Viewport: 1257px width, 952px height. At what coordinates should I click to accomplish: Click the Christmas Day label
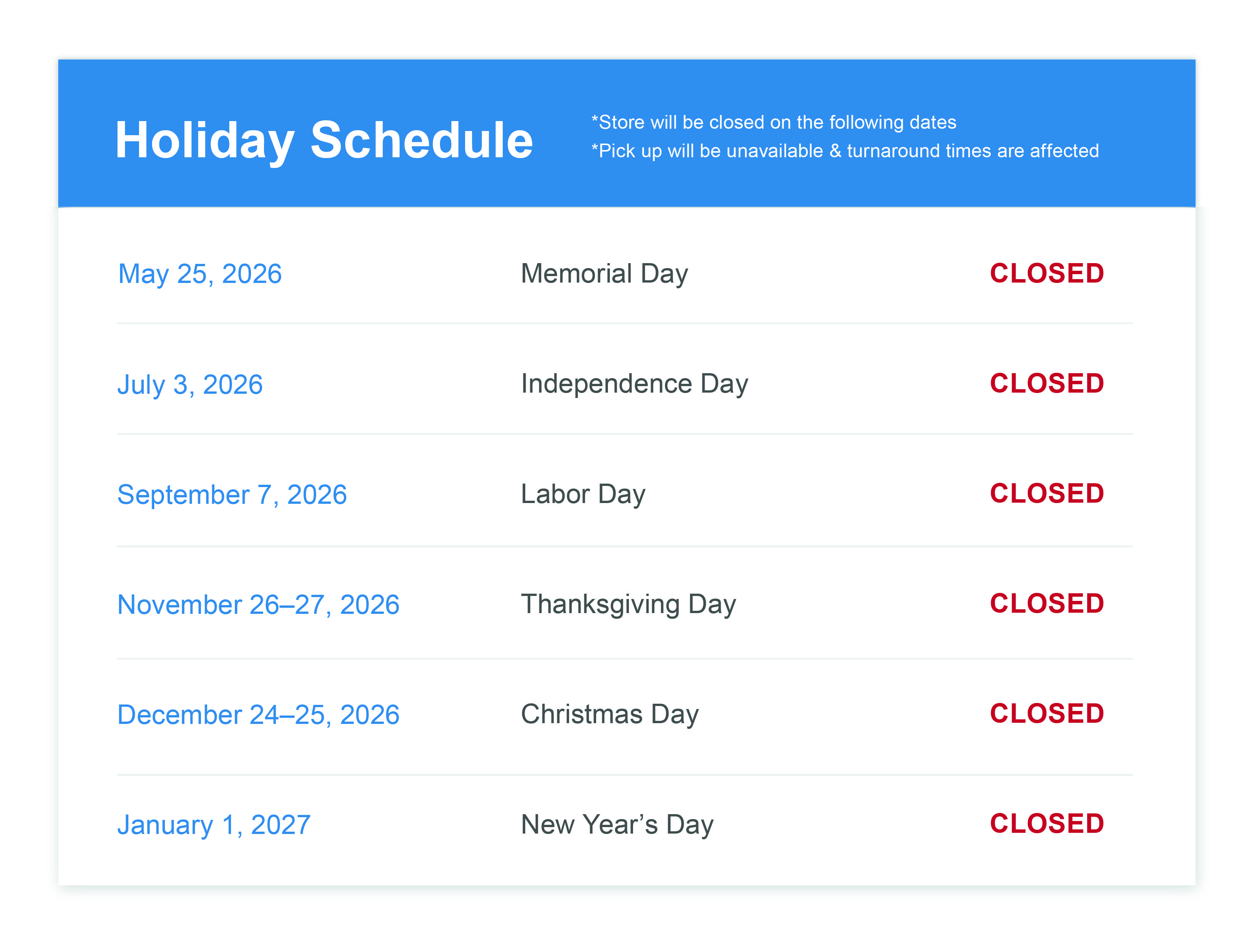[x=609, y=714]
